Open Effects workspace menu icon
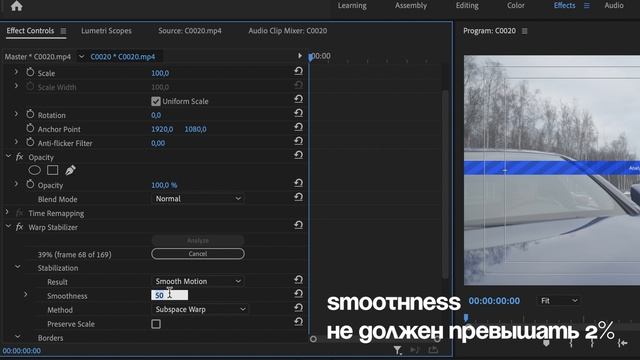Viewport: 640px width, 360px height. tap(587, 6)
